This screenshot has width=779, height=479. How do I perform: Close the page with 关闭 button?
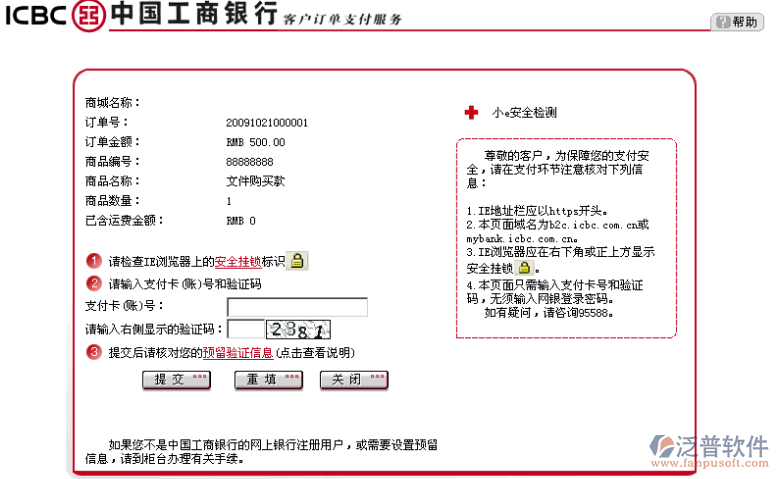(354, 380)
